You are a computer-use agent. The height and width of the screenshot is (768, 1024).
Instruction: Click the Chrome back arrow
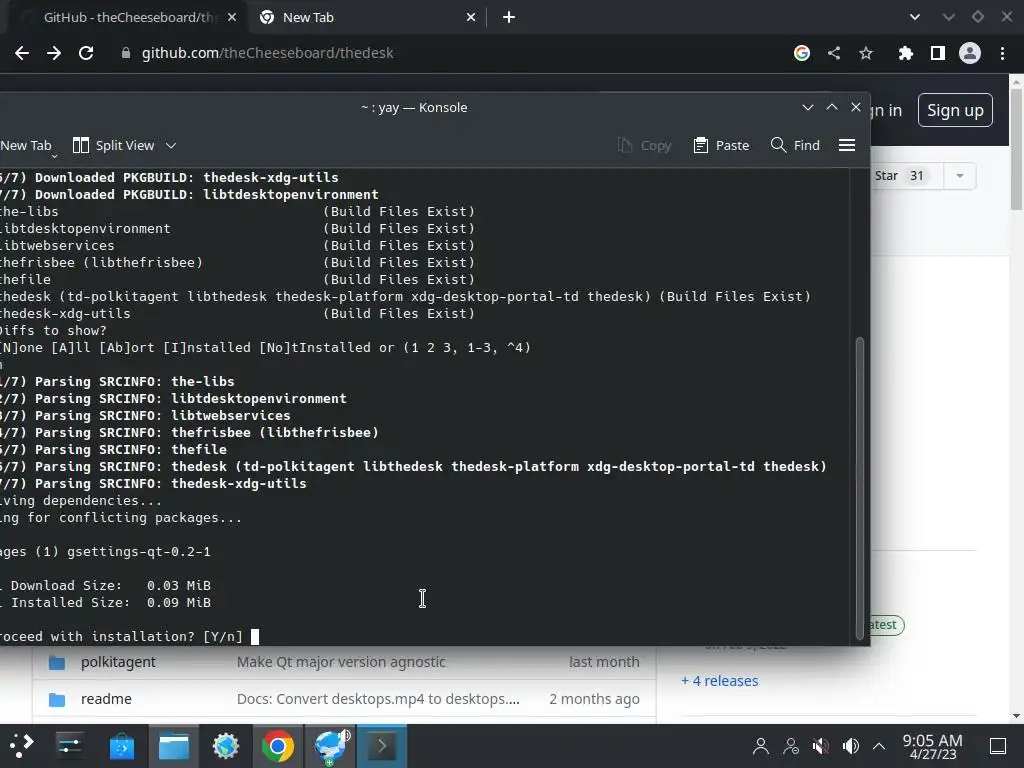tap(22, 53)
